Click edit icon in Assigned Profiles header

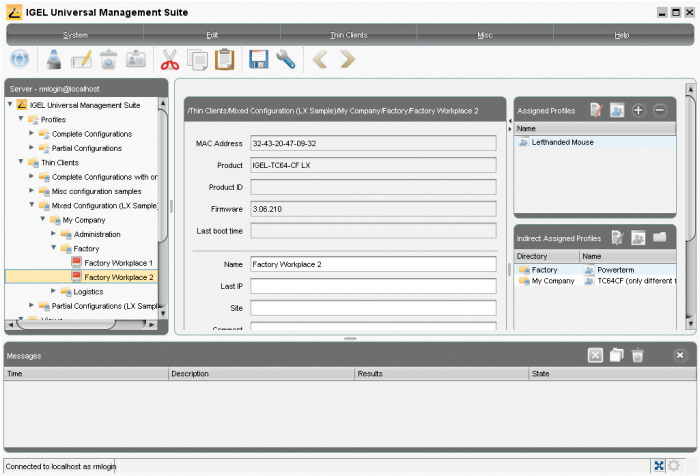pos(596,110)
